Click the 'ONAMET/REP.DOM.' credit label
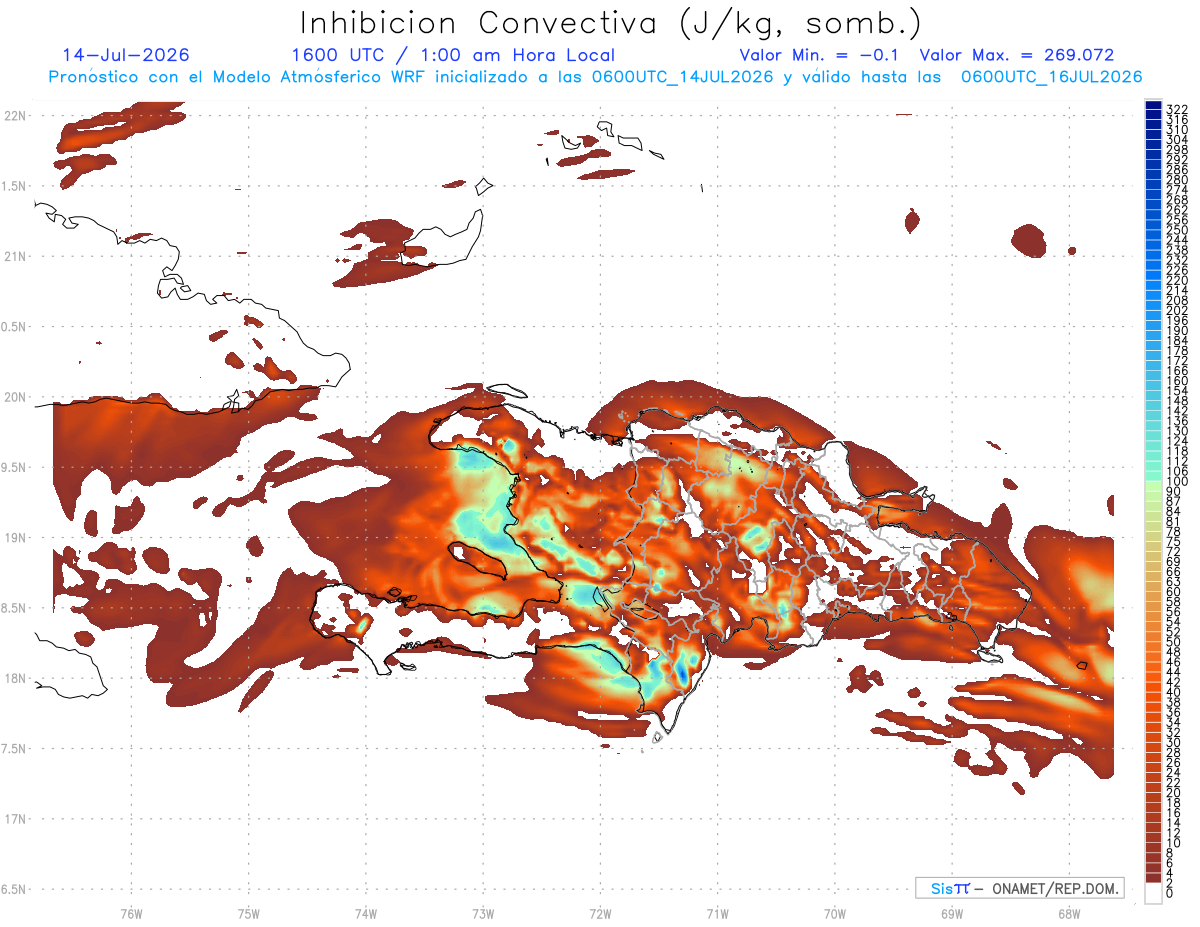The image size is (1200, 927). [x=1056, y=888]
